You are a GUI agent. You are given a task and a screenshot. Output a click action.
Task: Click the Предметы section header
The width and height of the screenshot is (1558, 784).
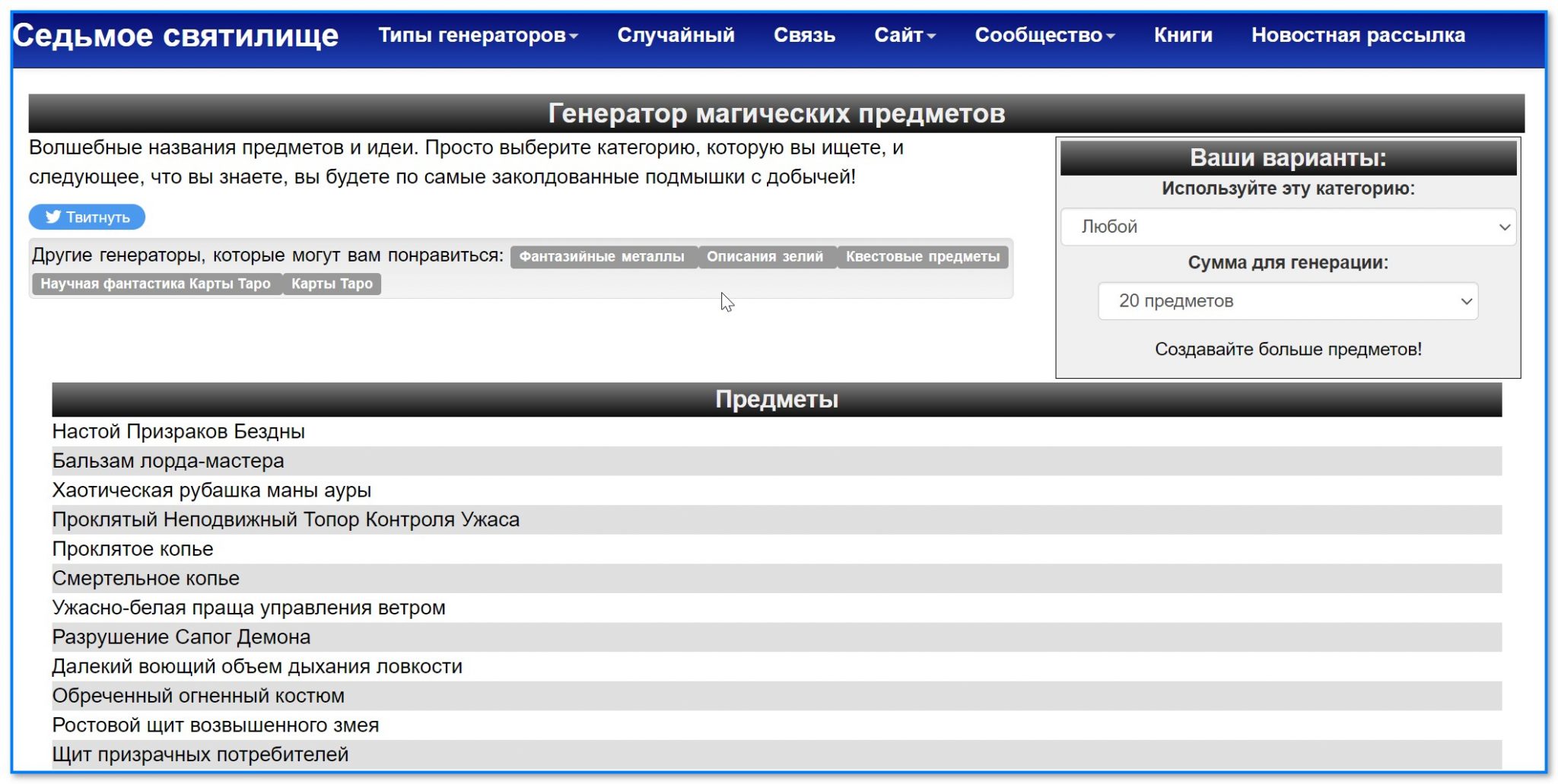pos(777,399)
